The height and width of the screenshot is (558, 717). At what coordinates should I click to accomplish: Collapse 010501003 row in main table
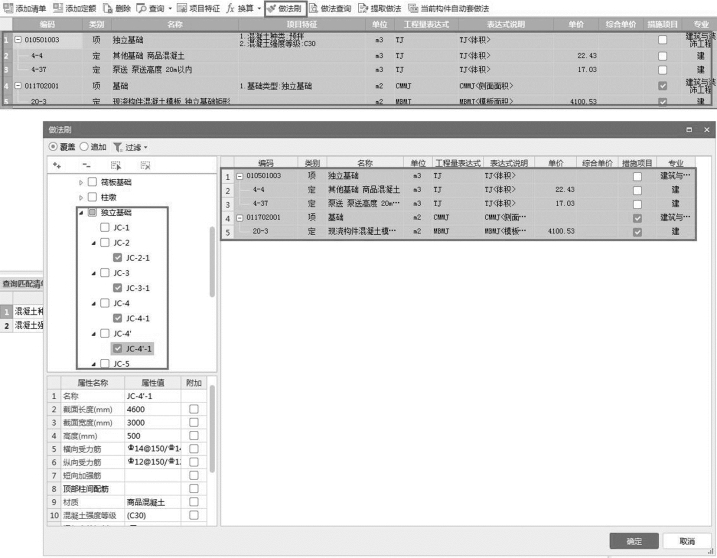coord(18,40)
